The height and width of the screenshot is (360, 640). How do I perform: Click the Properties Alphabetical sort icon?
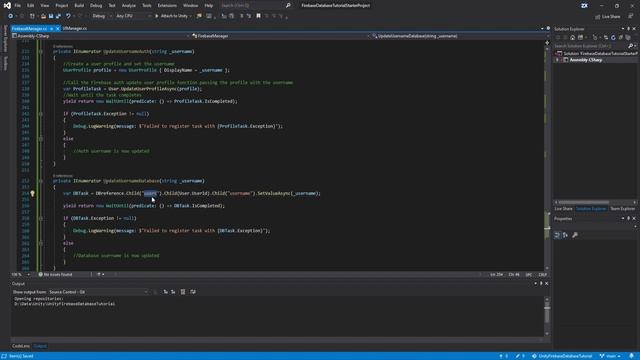565,235
